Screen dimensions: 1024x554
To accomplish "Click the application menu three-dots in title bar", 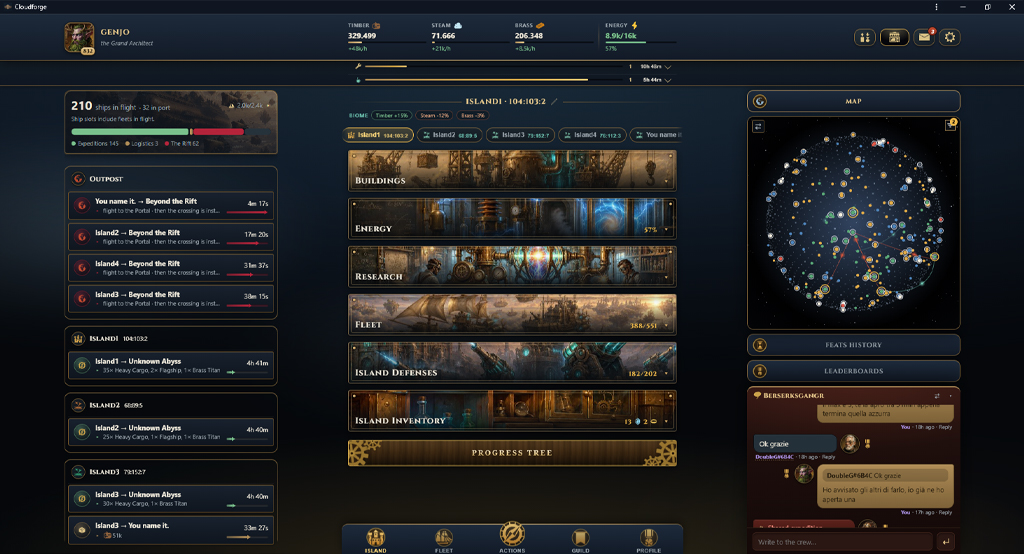I will click(x=936, y=7).
